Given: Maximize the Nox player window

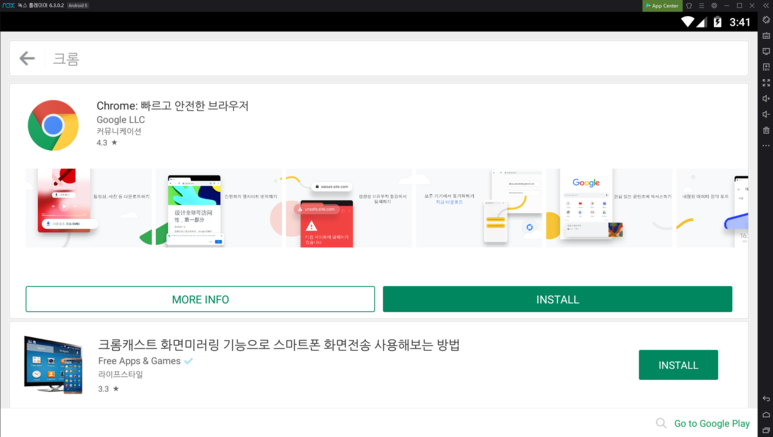Looking at the screenshot, I should tap(739, 5).
